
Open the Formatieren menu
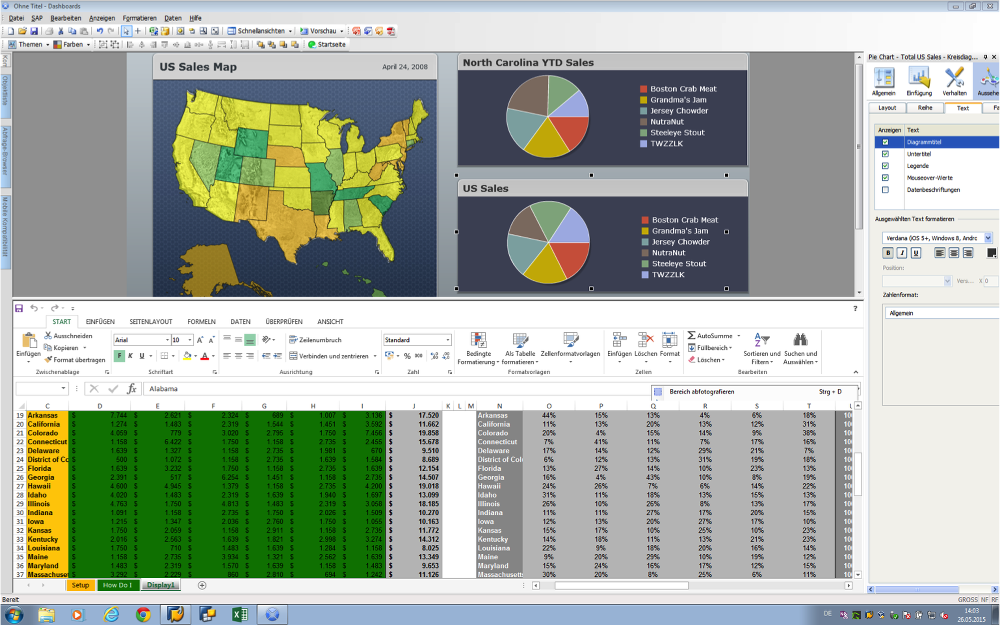coord(139,18)
